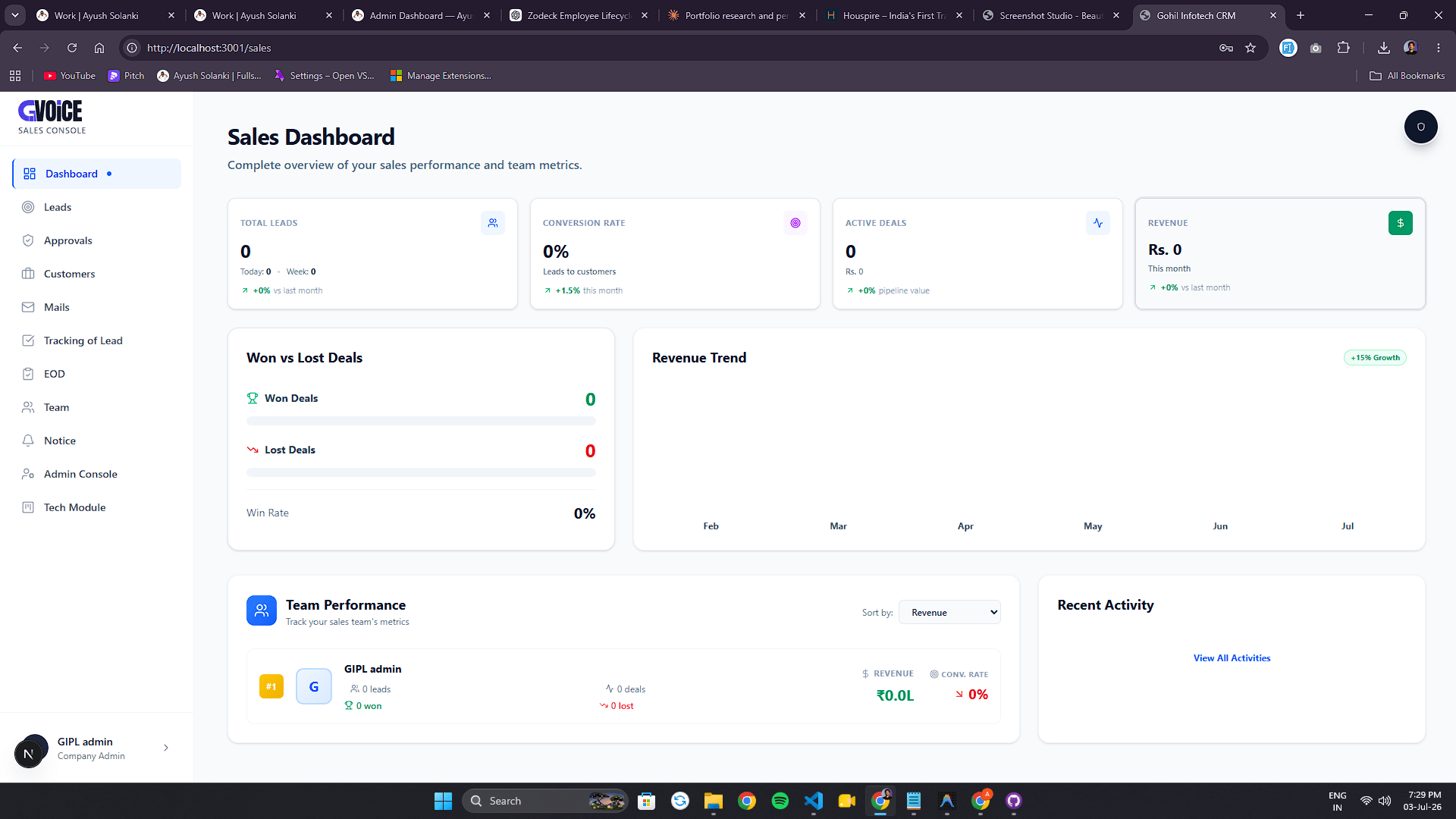Image resolution: width=1456 pixels, height=819 pixels.
Task: Click the N user avatar at bottom left
Action: (x=29, y=754)
